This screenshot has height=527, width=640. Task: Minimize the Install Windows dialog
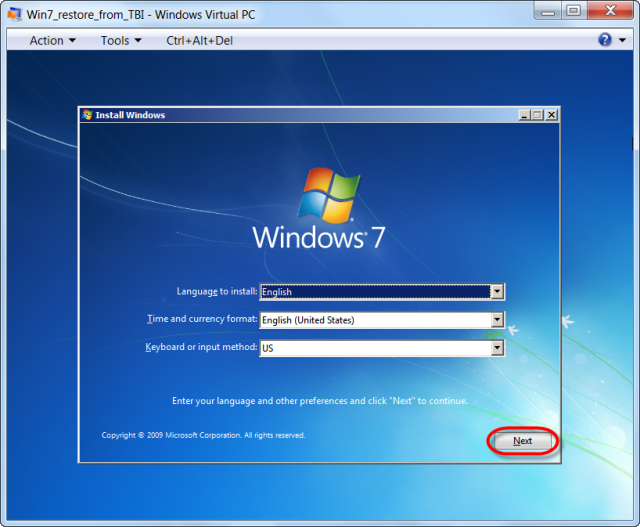click(x=524, y=115)
